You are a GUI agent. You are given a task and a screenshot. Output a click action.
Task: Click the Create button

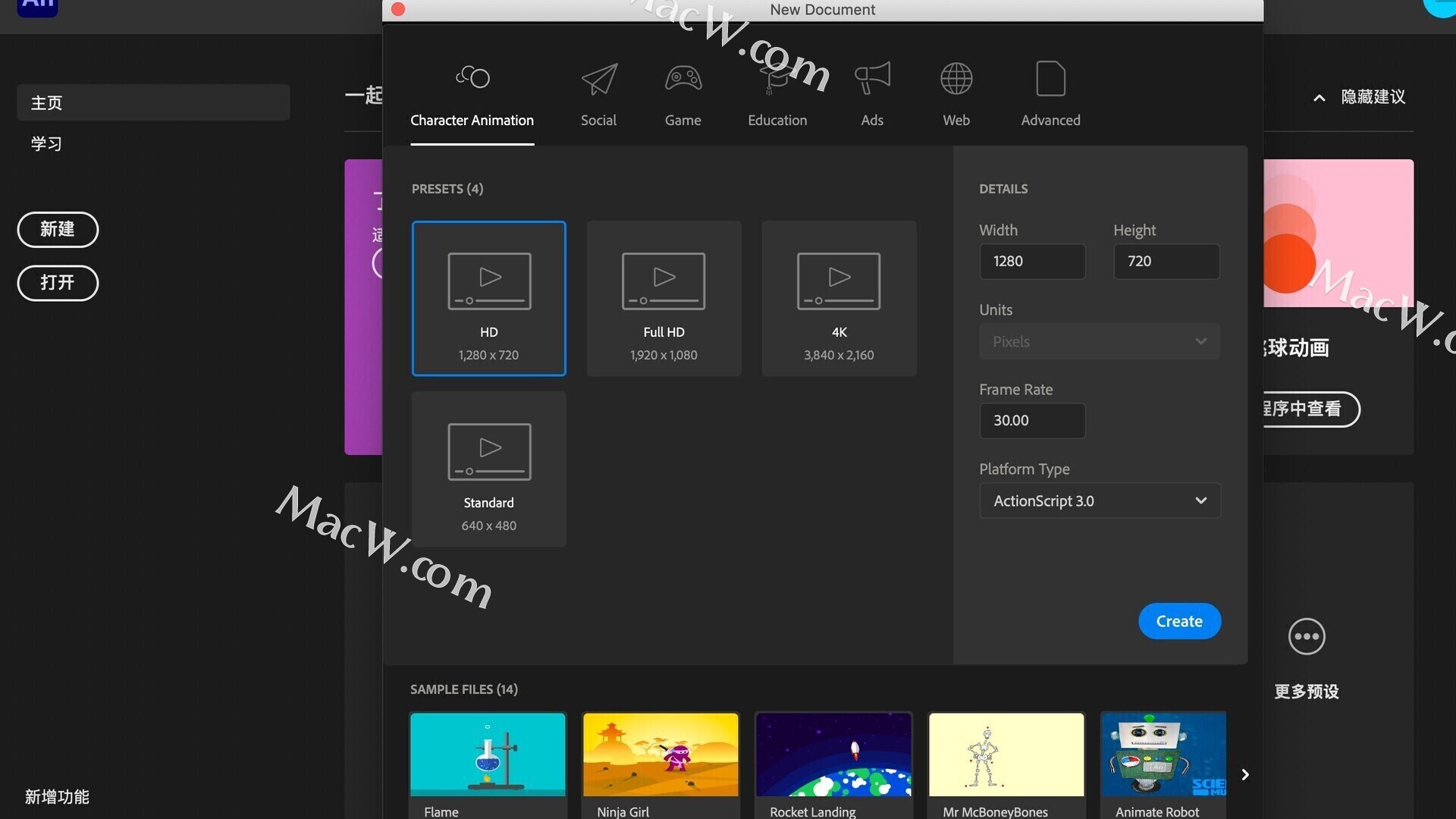point(1179,621)
